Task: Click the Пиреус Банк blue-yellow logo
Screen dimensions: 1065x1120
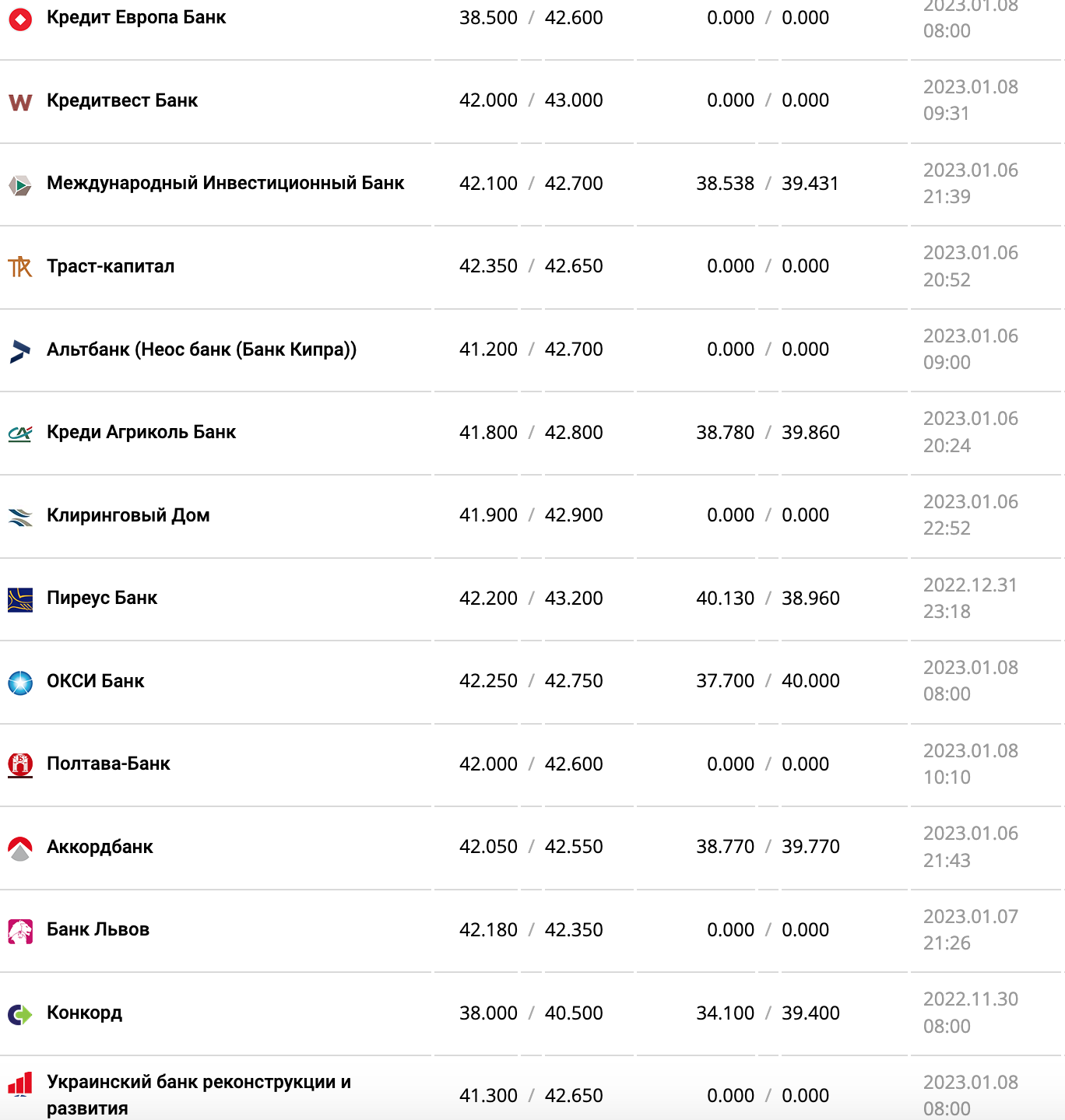Action: tap(20, 600)
